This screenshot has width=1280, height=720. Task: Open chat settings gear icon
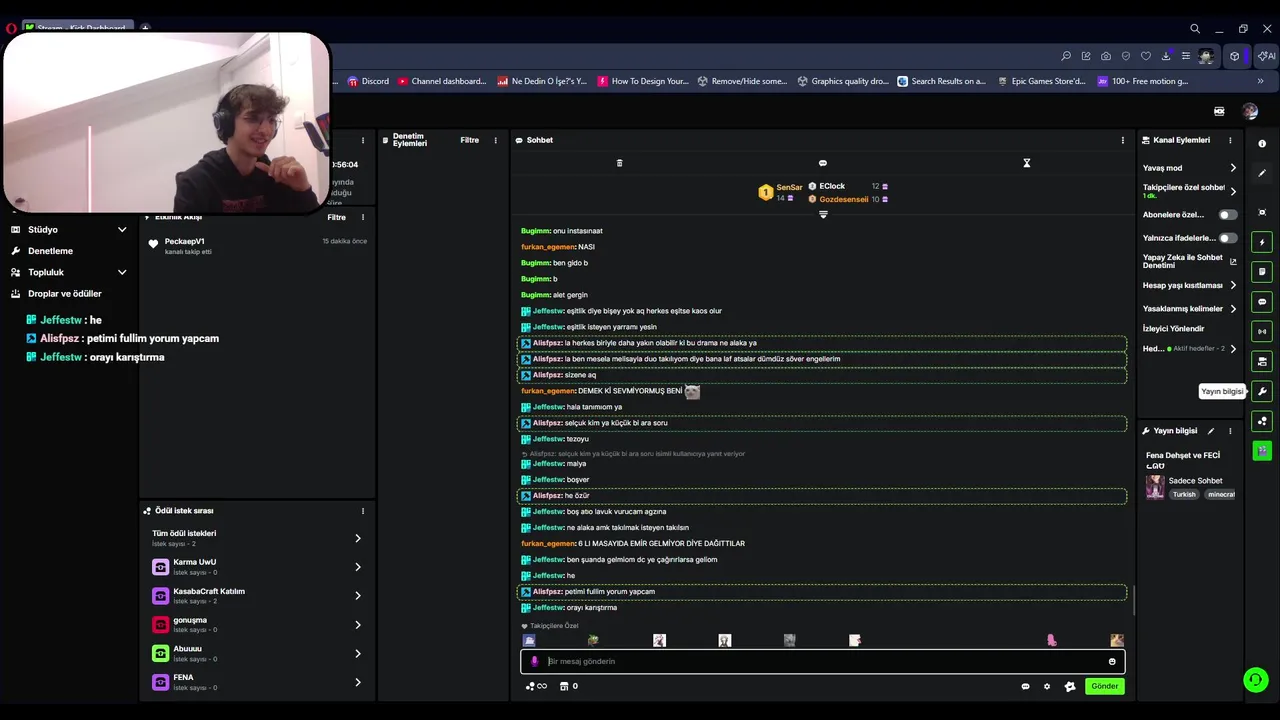click(1047, 686)
